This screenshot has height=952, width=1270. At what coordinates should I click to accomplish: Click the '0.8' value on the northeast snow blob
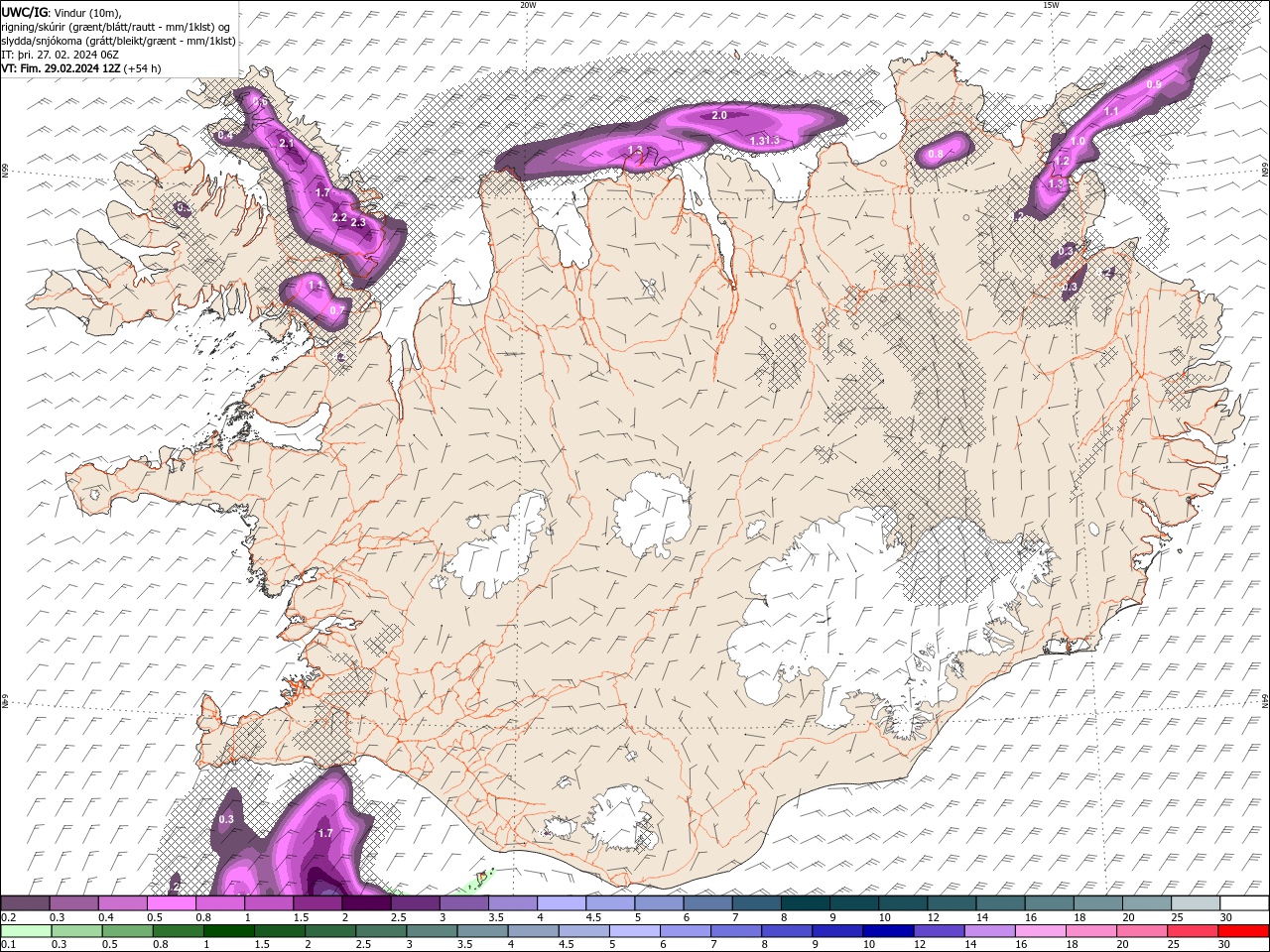(936, 155)
